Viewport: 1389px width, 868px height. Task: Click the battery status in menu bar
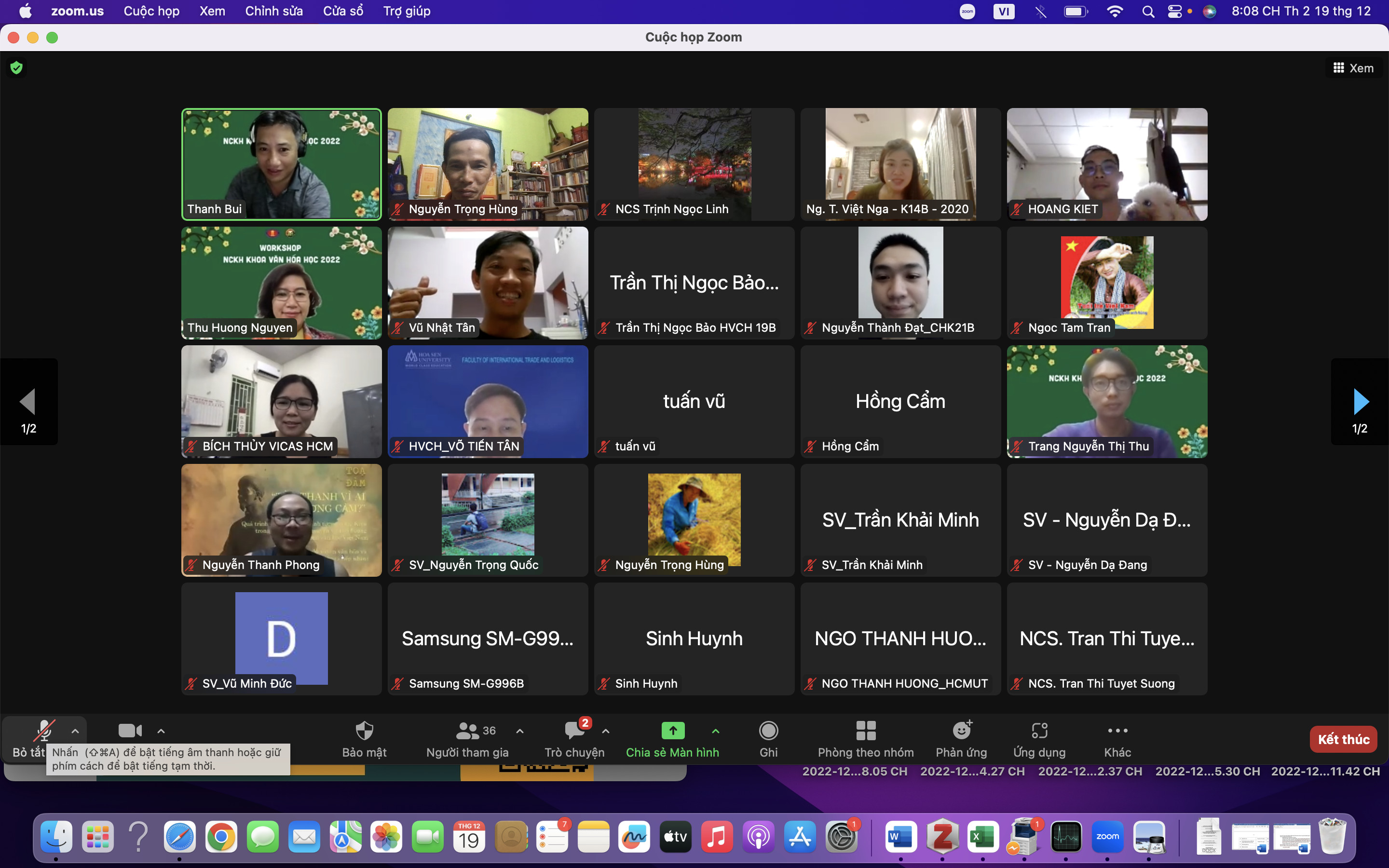point(1076,12)
